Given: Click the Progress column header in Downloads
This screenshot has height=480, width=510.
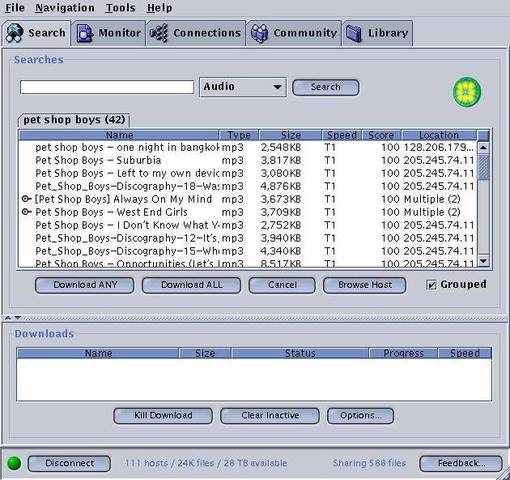Looking at the screenshot, I should point(403,353).
